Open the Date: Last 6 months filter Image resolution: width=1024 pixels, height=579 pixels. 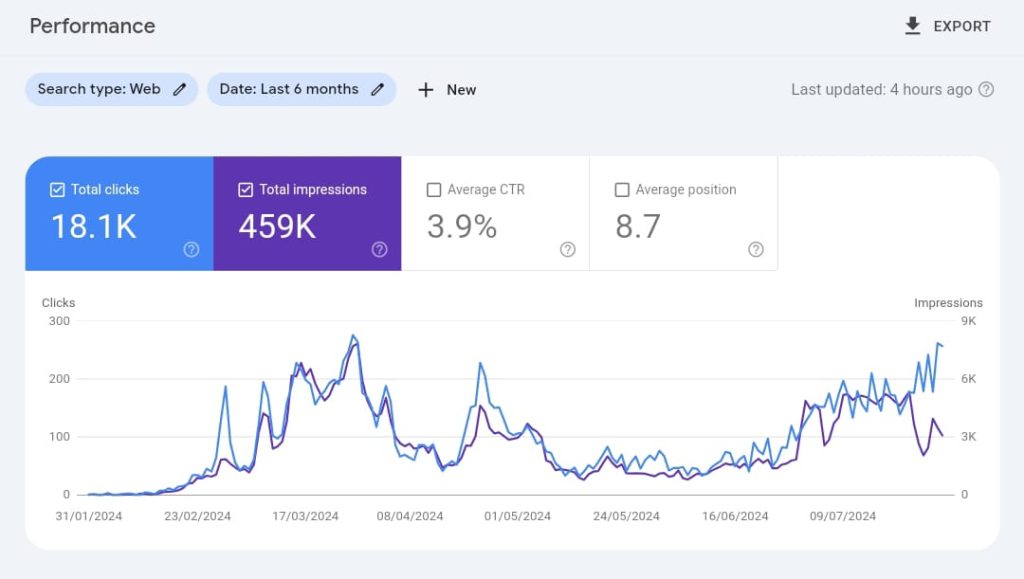point(288,89)
